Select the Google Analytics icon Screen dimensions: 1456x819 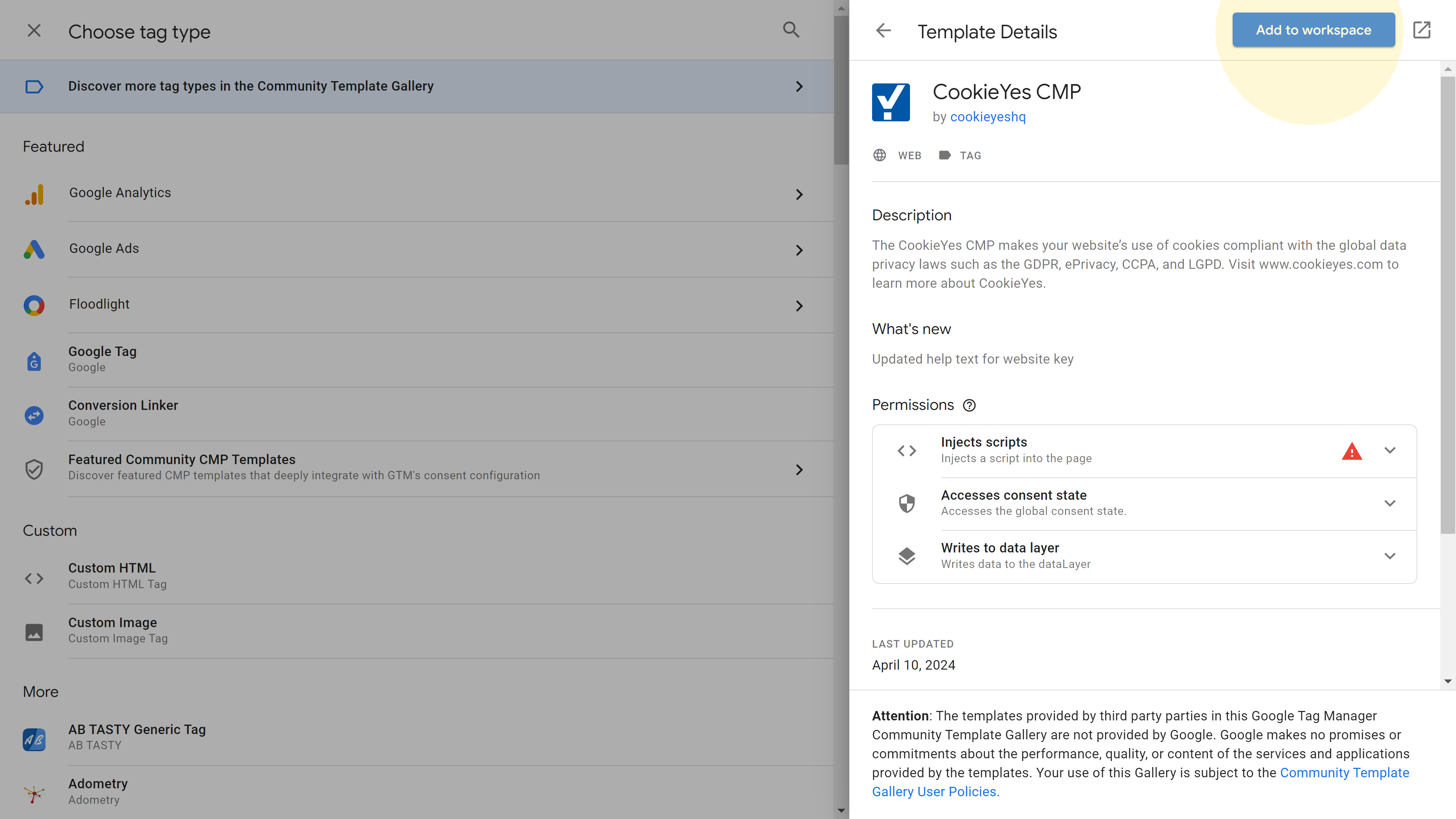click(x=34, y=195)
